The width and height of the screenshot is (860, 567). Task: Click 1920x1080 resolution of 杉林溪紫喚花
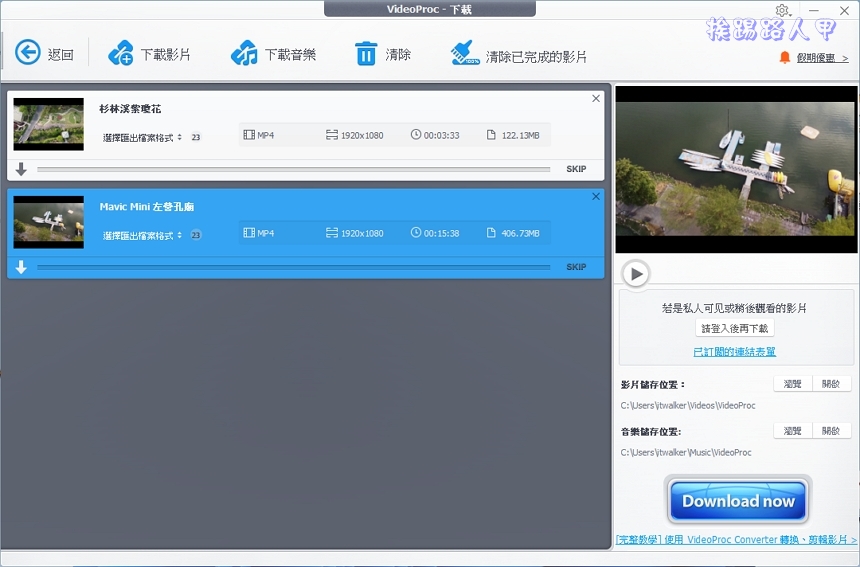pos(355,135)
